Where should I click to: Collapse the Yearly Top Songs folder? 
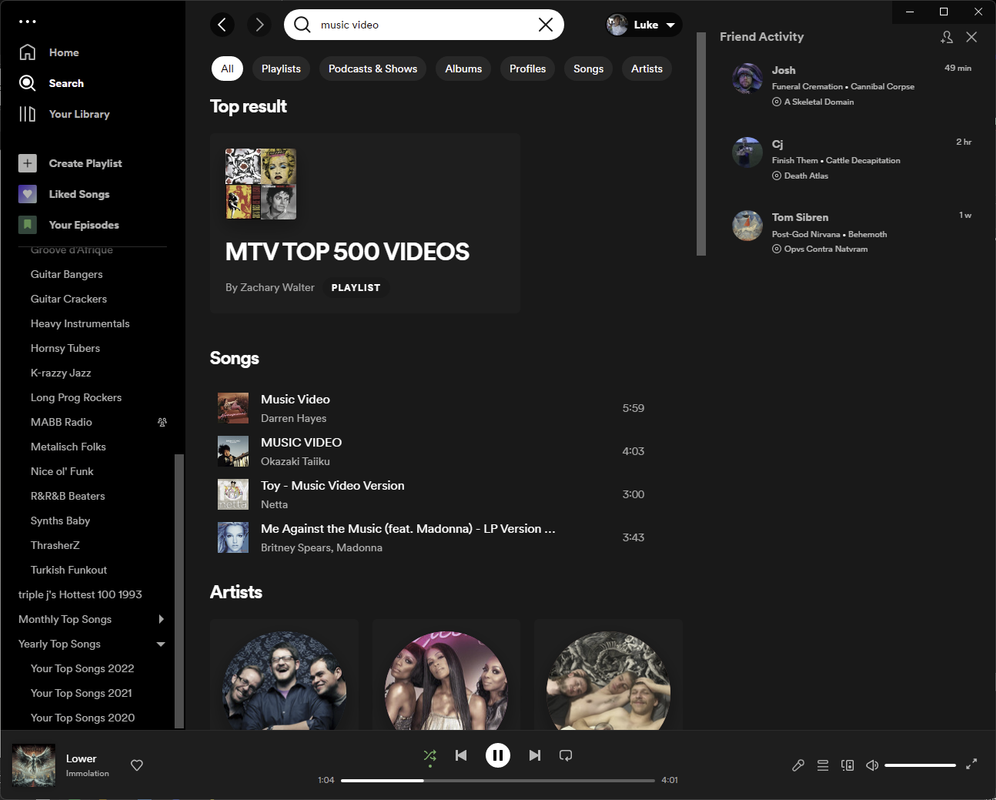point(161,644)
